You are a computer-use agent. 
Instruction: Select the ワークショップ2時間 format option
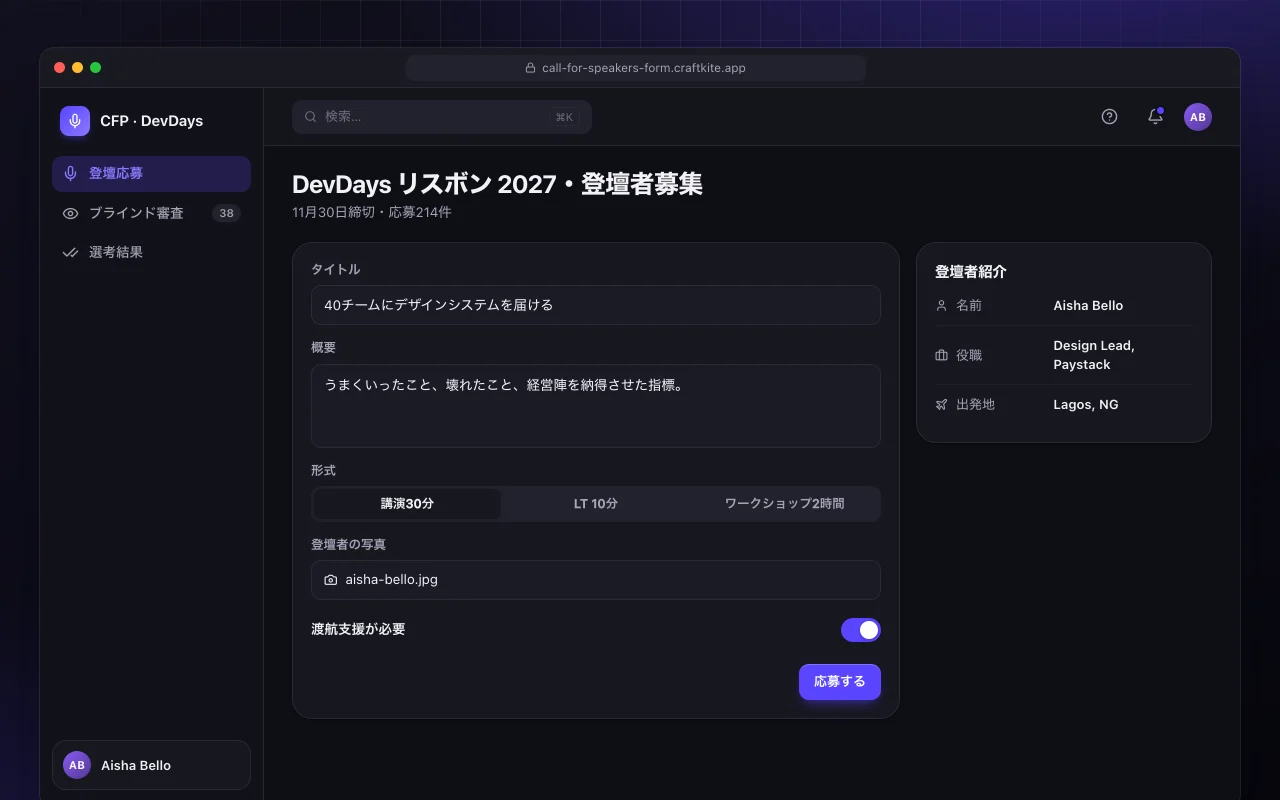pos(785,504)
